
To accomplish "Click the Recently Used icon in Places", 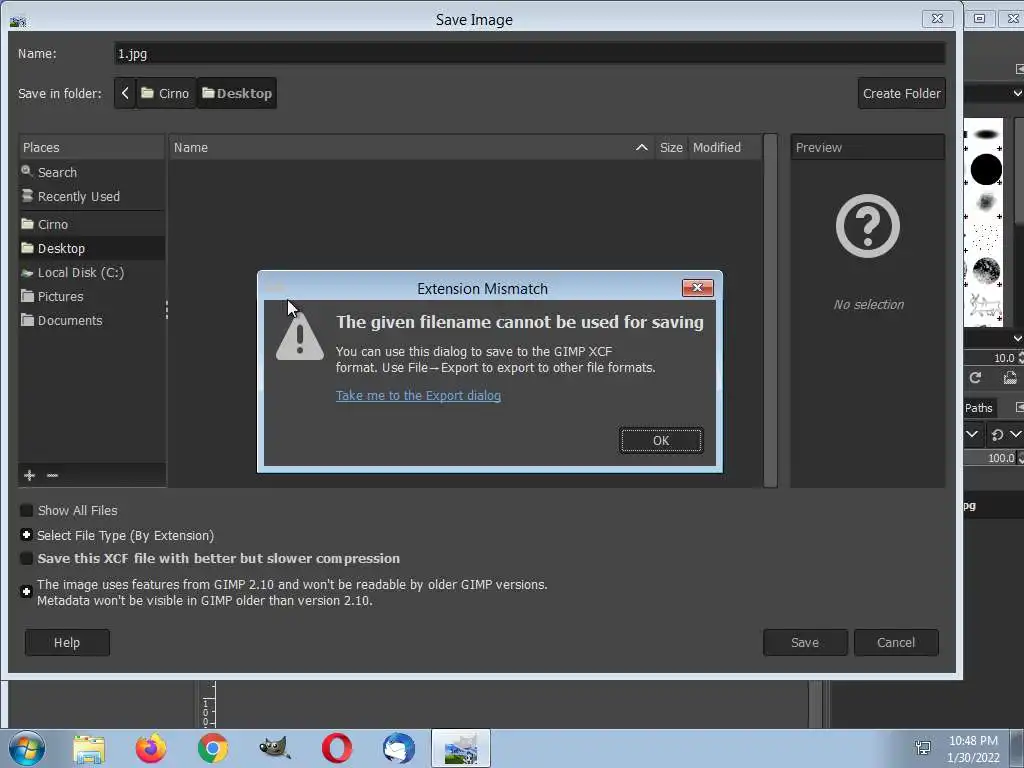I will tap(27, 195).
